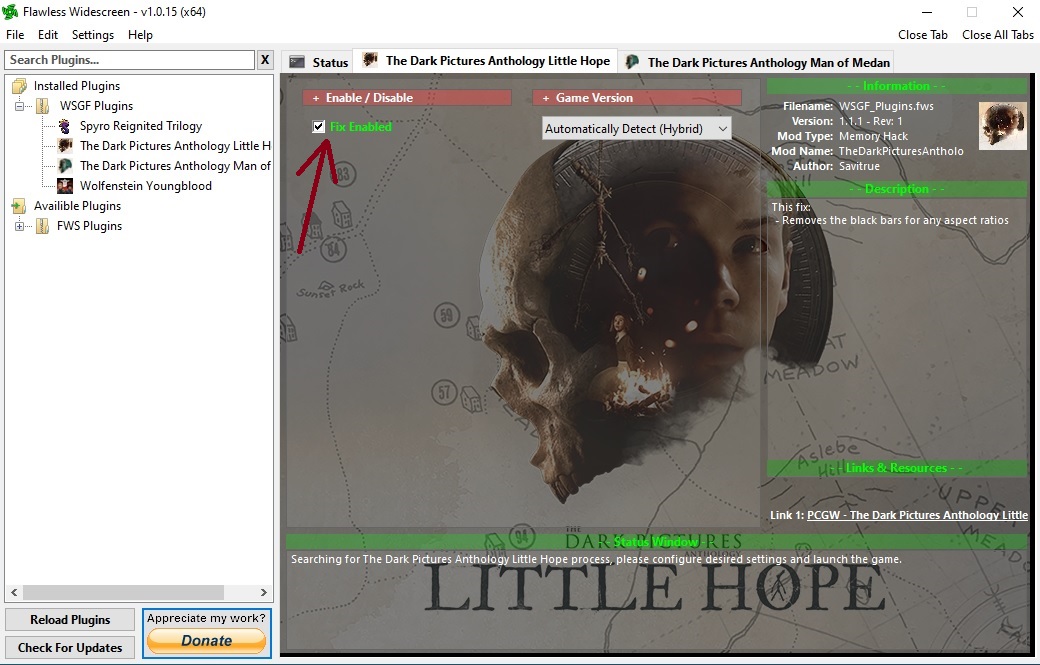Collapse the WSGF Plugins tree node
1040x665 pixels.
click(19, 106)
